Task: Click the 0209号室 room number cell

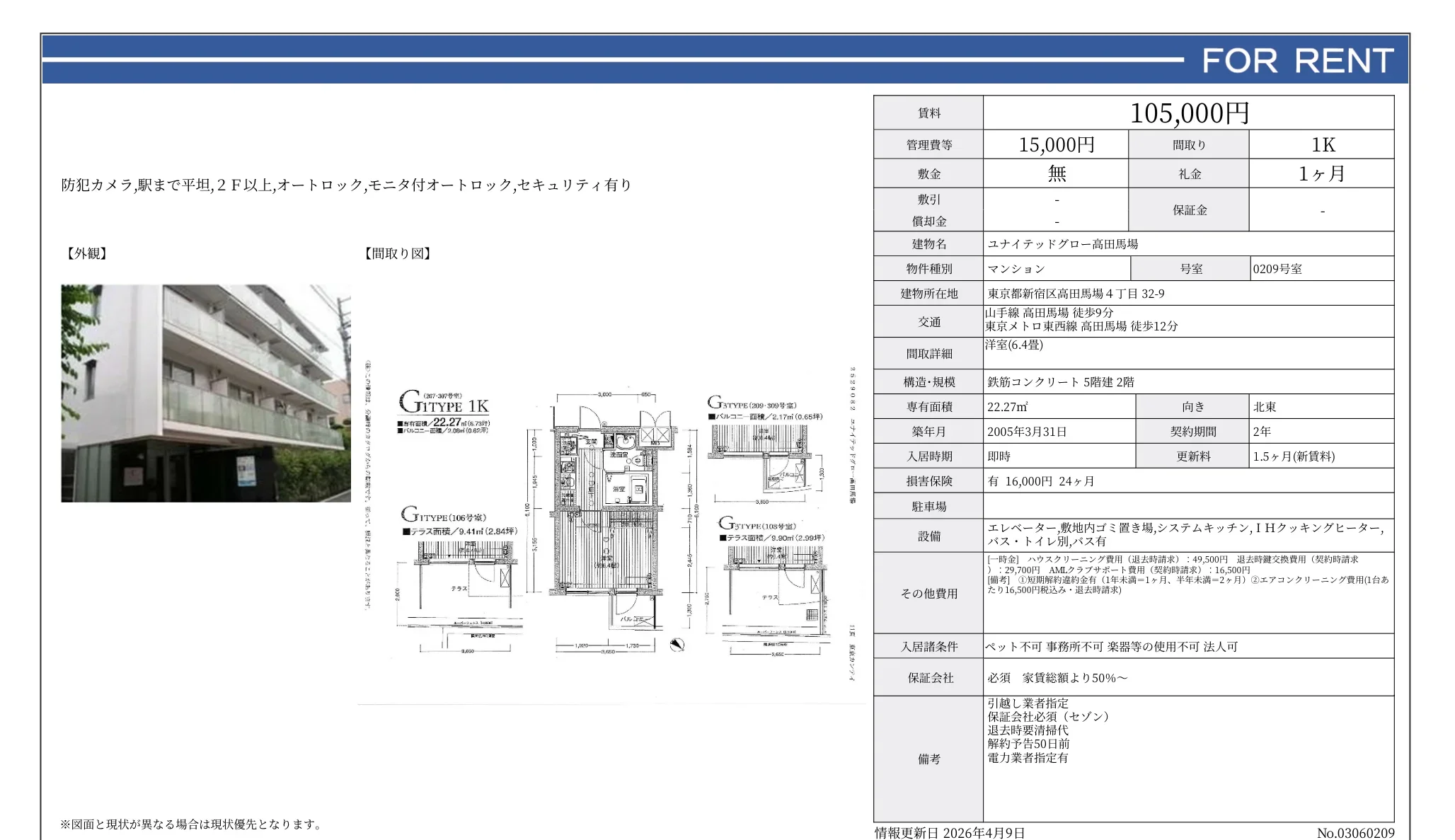Action: [1277, 269]
